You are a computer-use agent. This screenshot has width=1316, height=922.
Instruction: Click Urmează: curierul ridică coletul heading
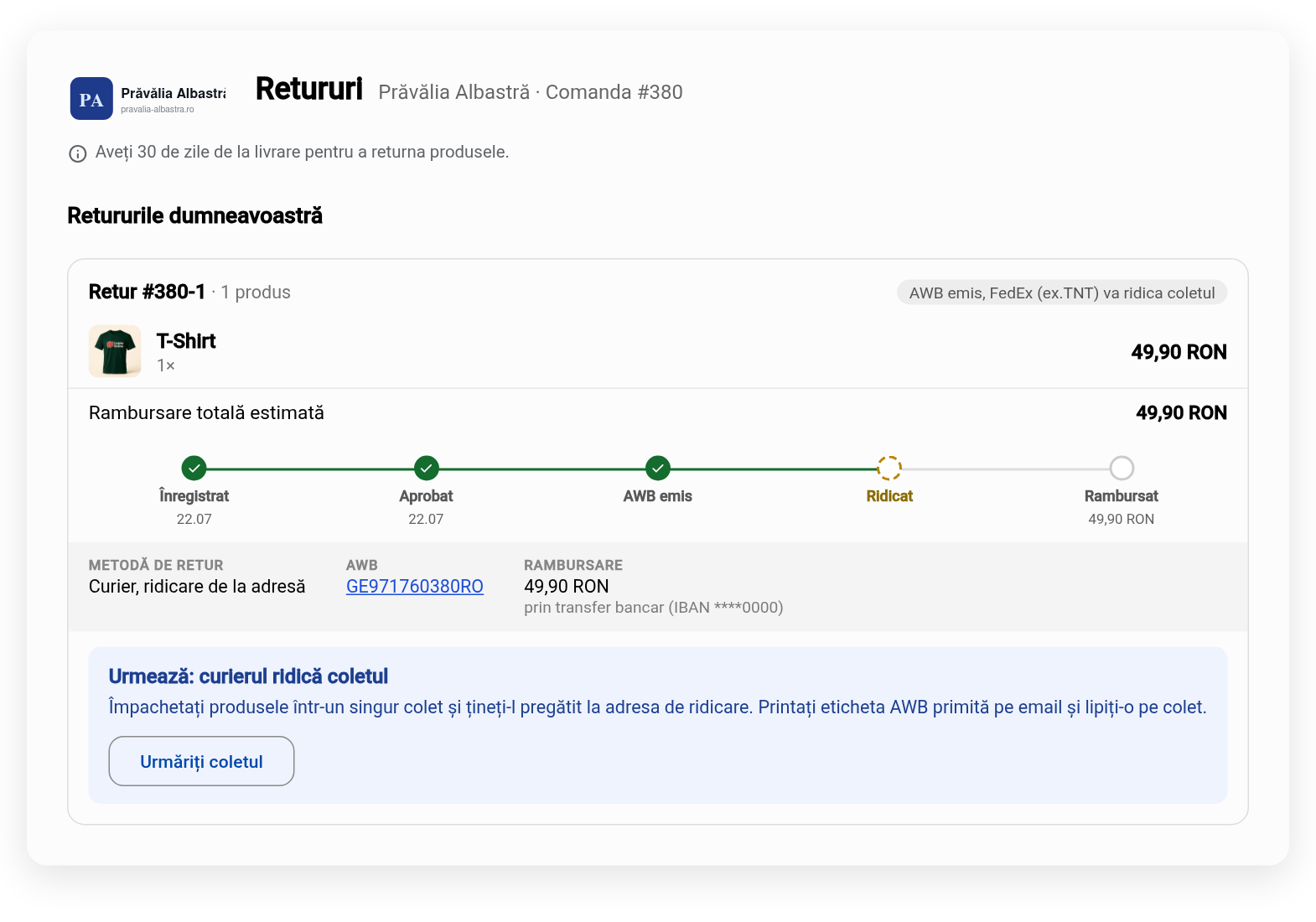pos(248,676)
